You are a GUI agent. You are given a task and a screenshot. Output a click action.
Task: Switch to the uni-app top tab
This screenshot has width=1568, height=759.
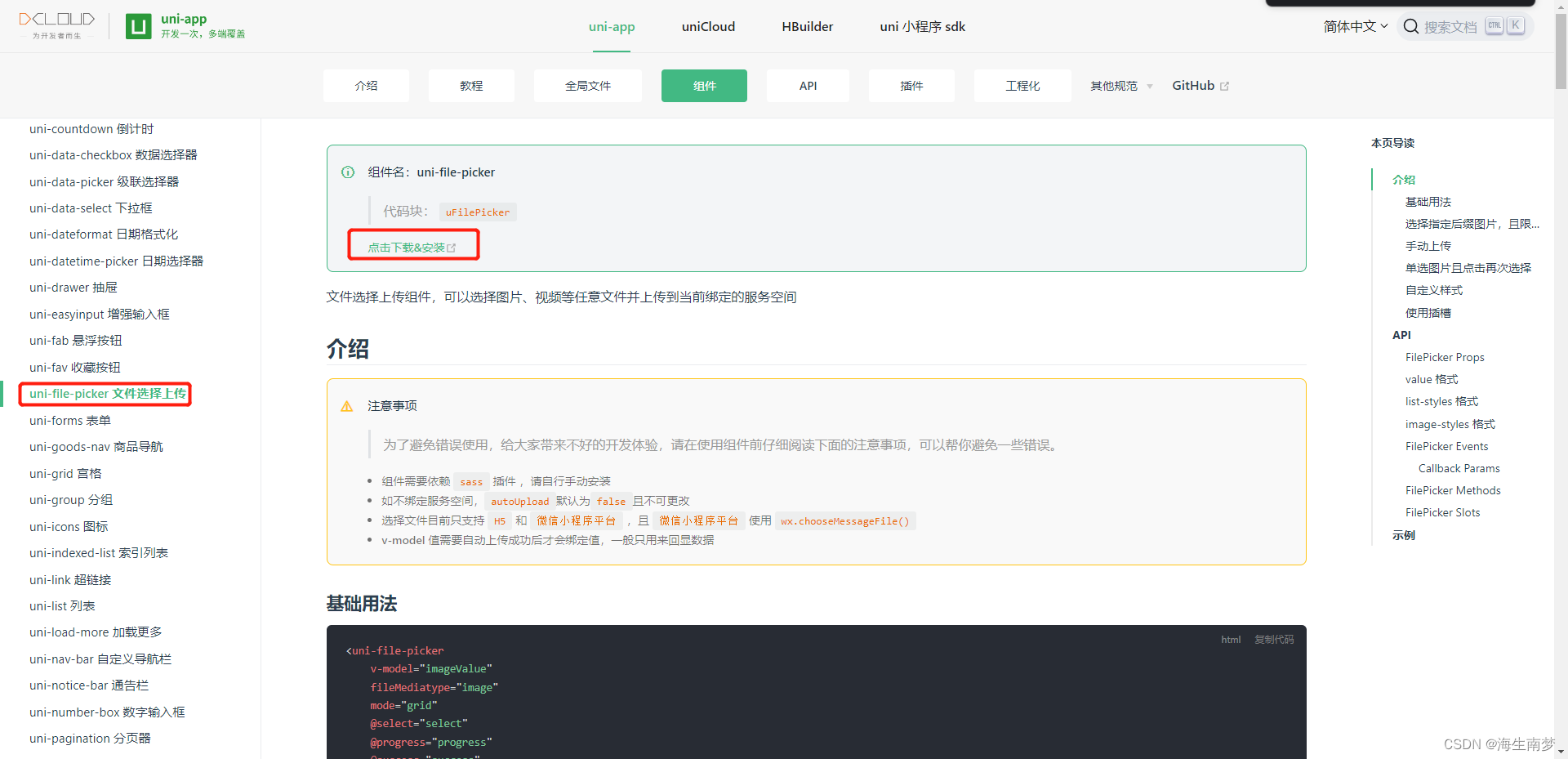click(x=612, y=27)
